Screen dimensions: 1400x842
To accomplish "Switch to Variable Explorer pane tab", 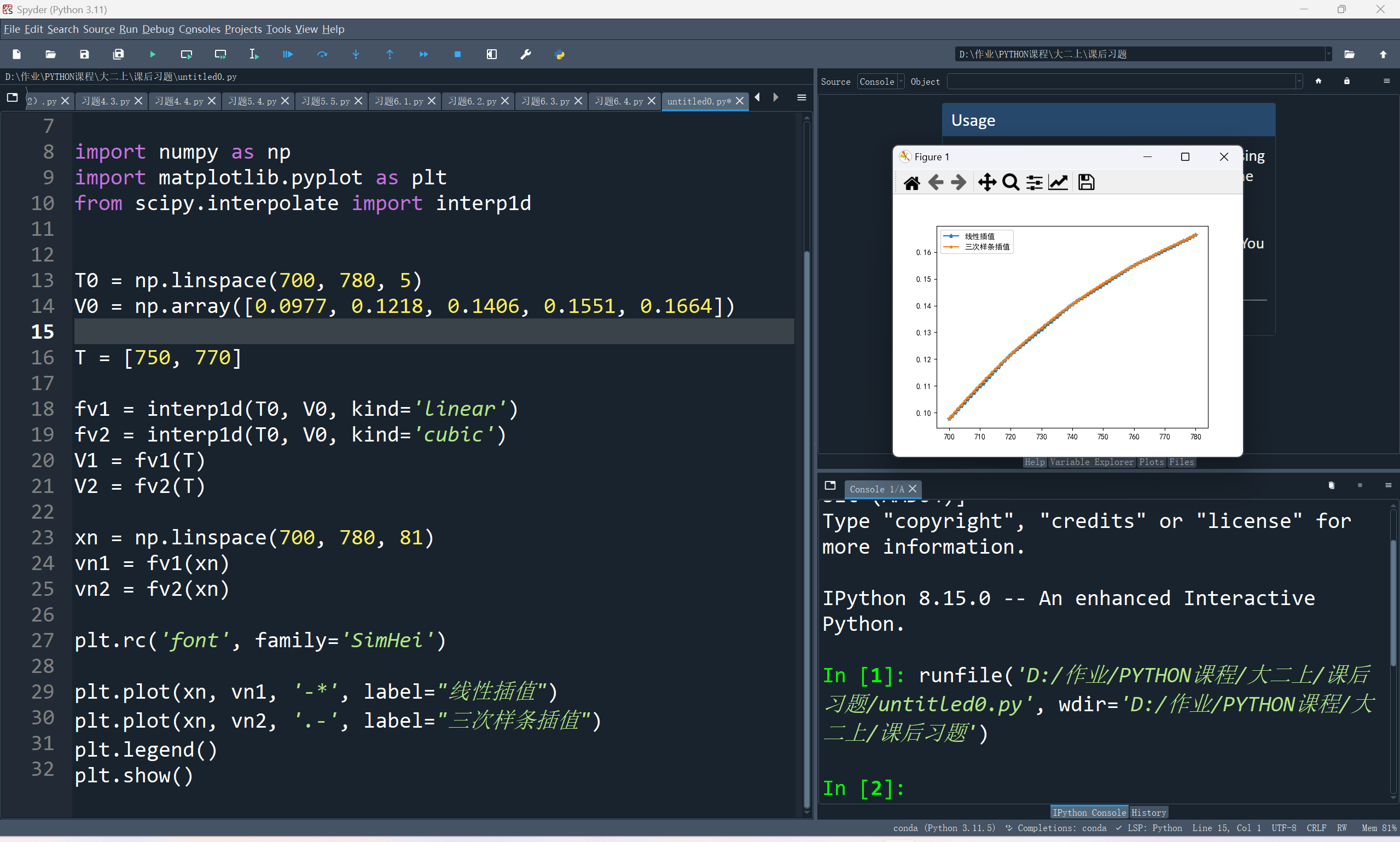I will pos(1091,462).
